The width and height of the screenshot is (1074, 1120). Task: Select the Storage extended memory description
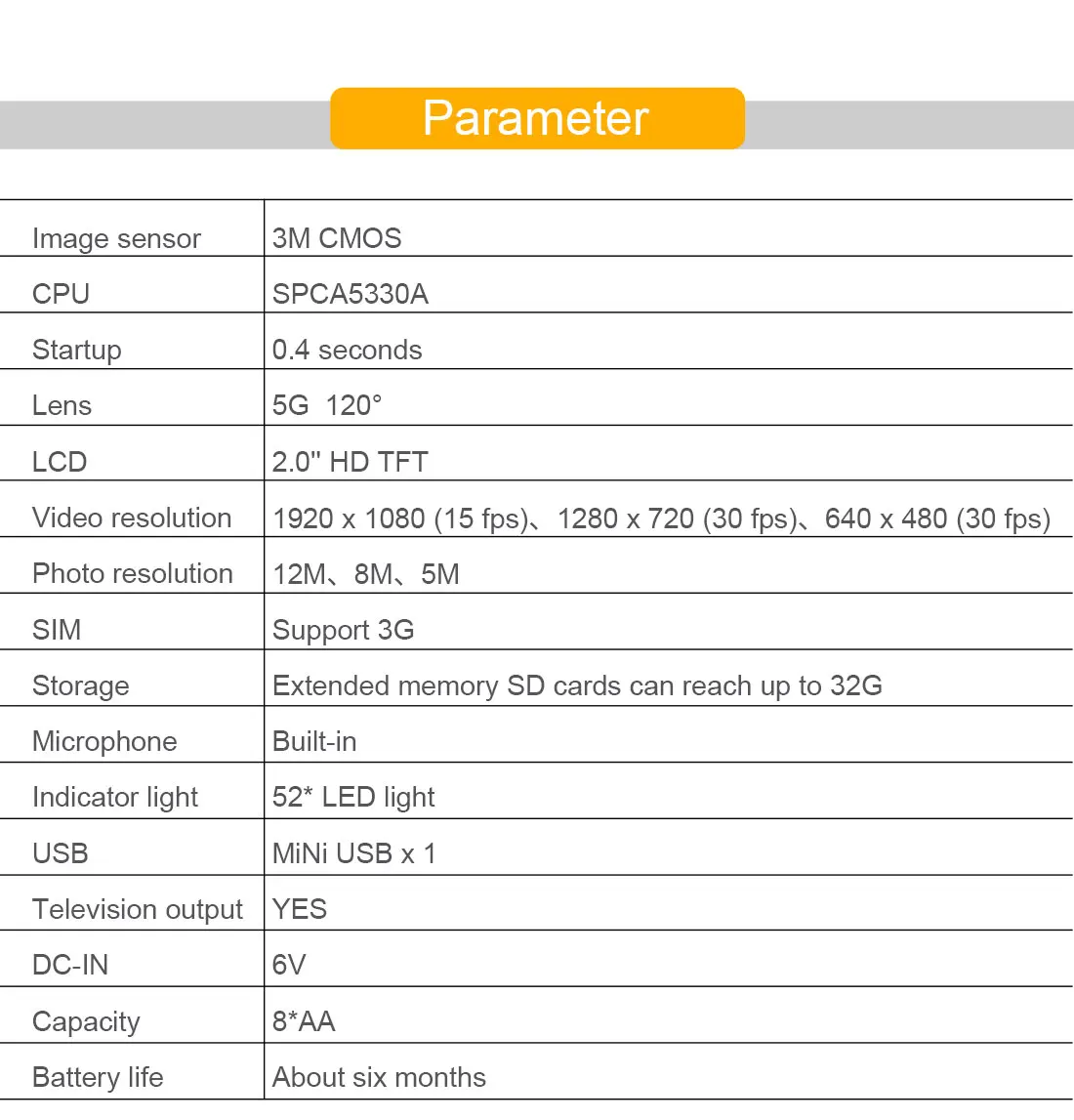click(577, 685)
